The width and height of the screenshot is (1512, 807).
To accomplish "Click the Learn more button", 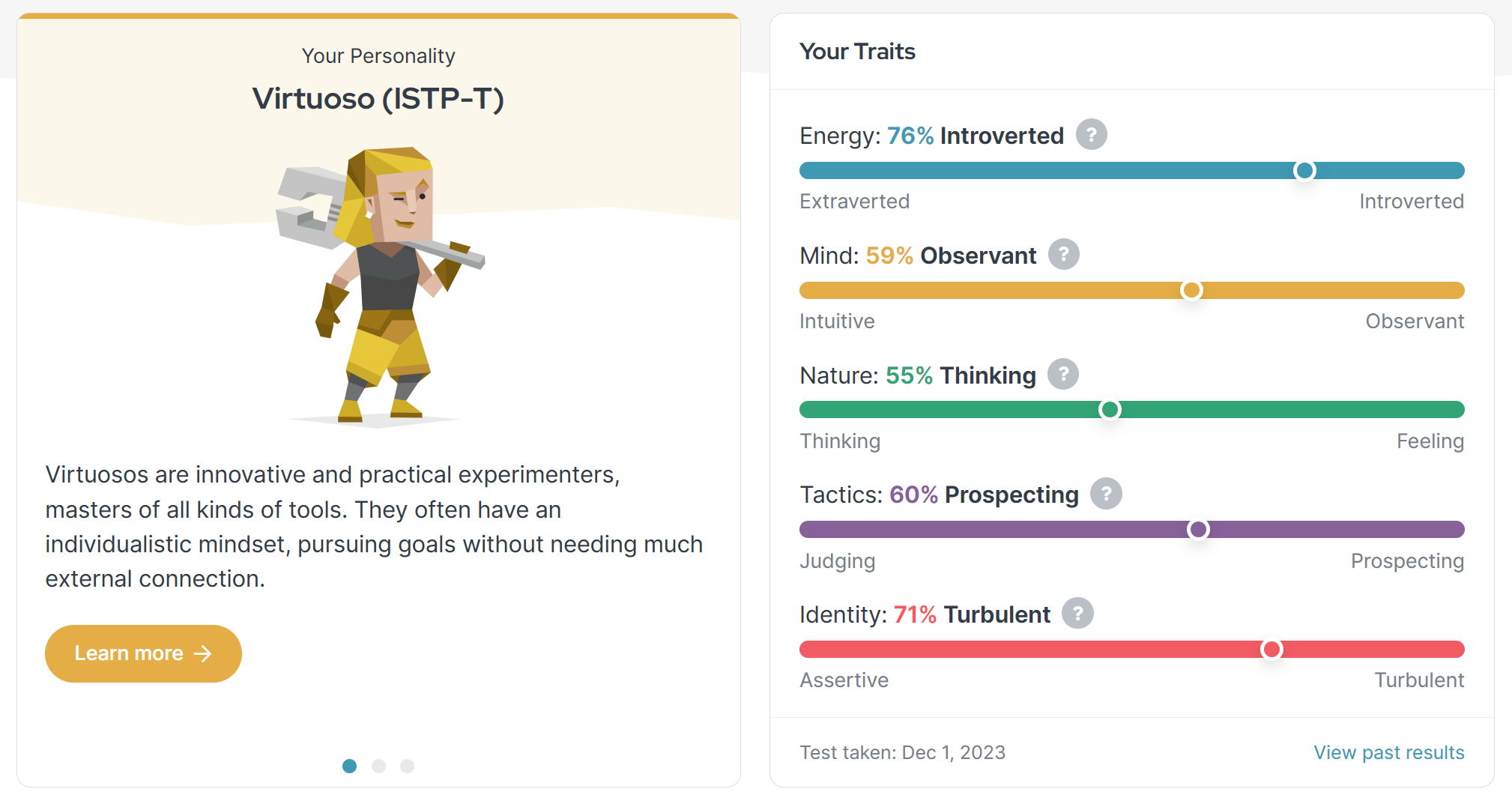I will point(143,653).
